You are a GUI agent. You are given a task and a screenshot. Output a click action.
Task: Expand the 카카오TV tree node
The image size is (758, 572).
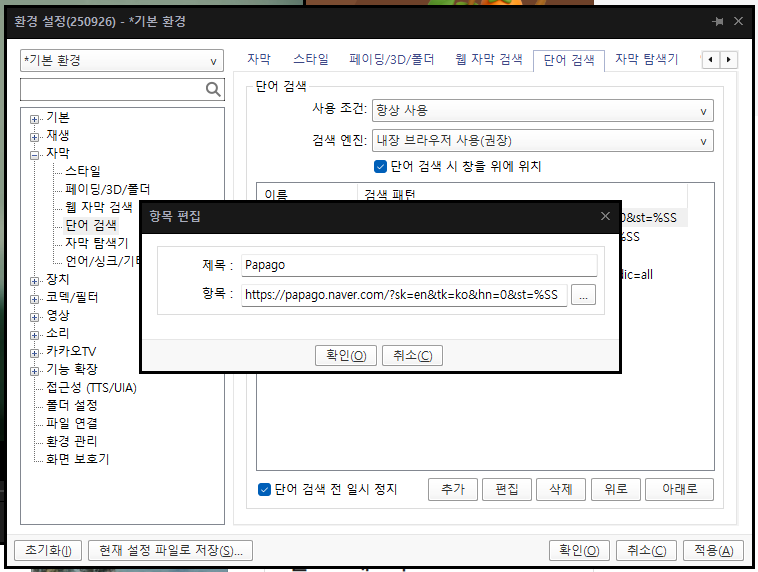(34, 353)
